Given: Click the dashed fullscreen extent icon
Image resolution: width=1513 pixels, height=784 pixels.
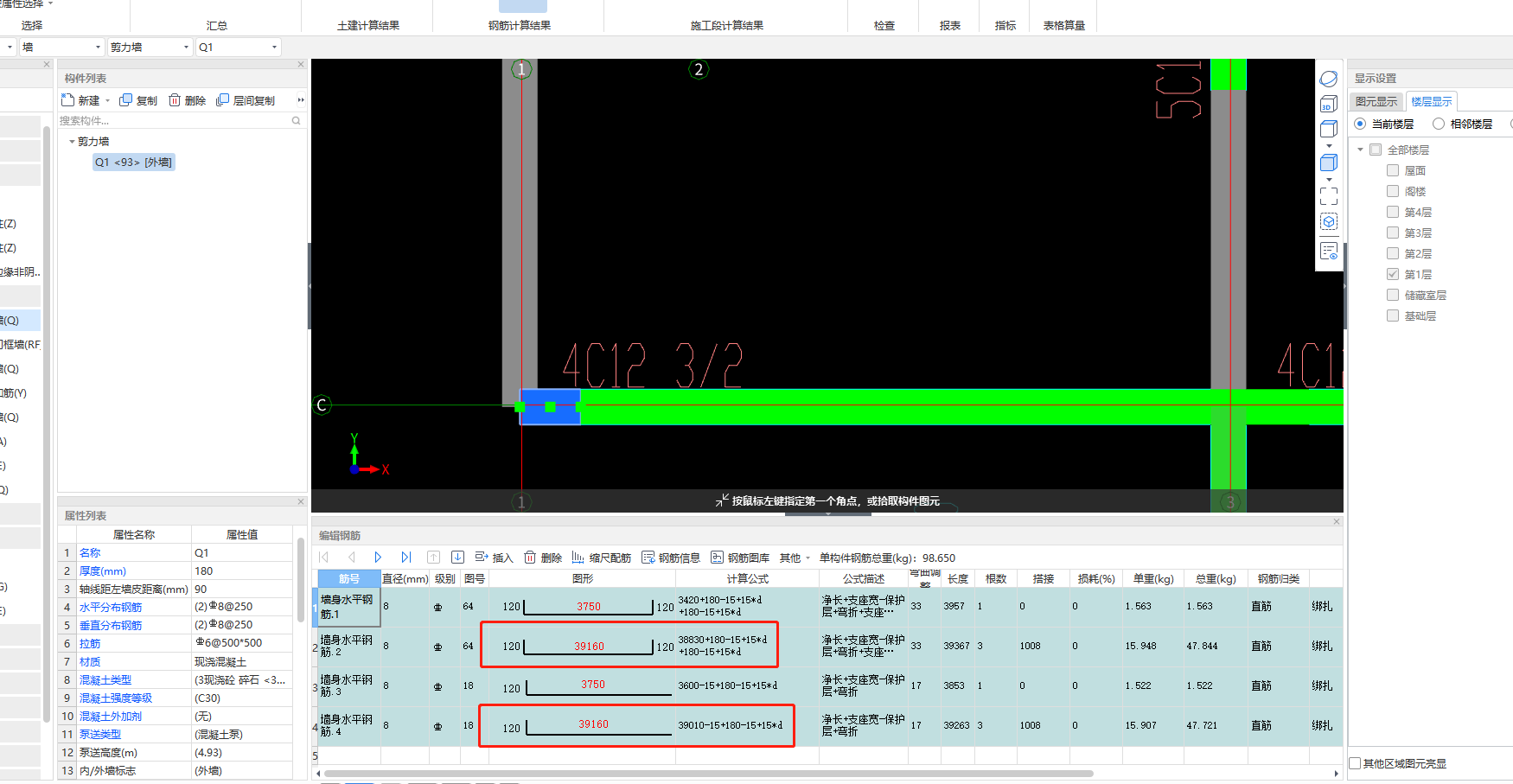Looking at the screenshot, I should click(1329, 195).
